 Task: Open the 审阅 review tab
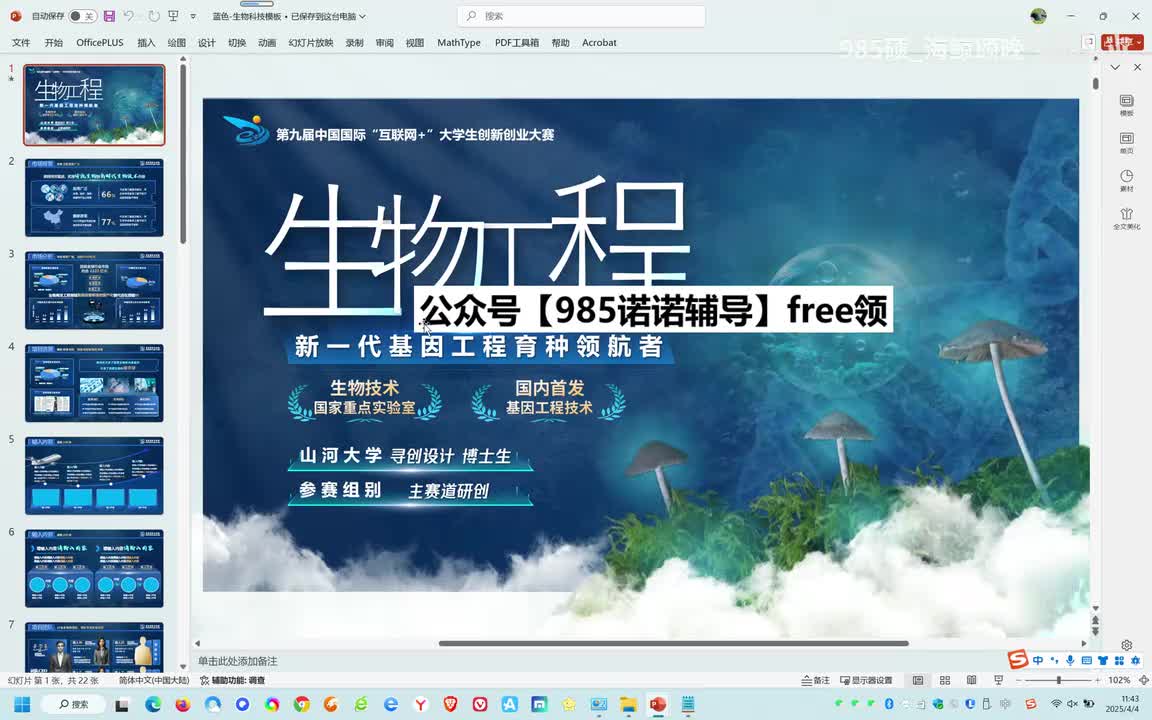coord(384,43)
